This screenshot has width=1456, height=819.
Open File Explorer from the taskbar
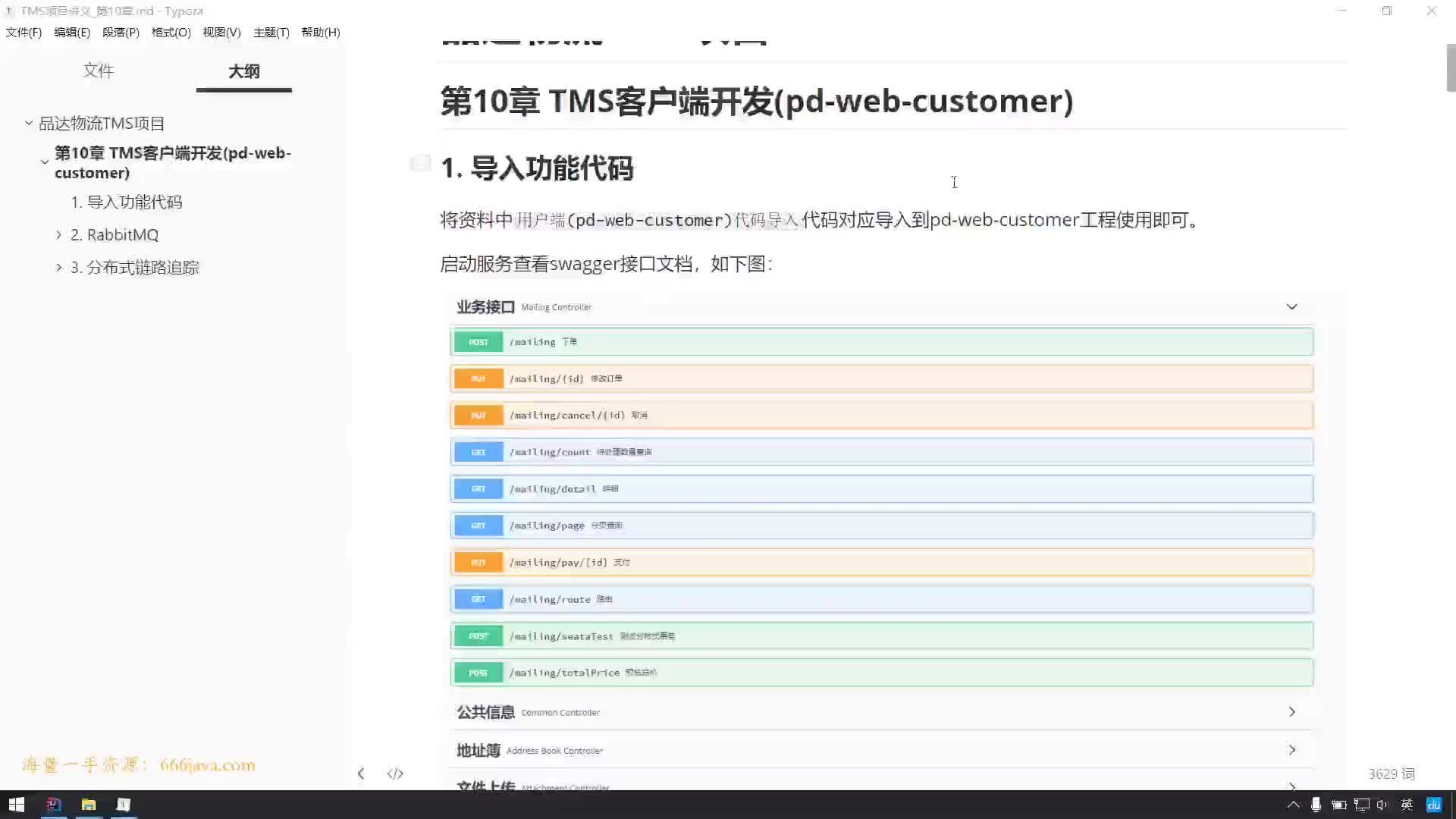[x=89, y=805]
